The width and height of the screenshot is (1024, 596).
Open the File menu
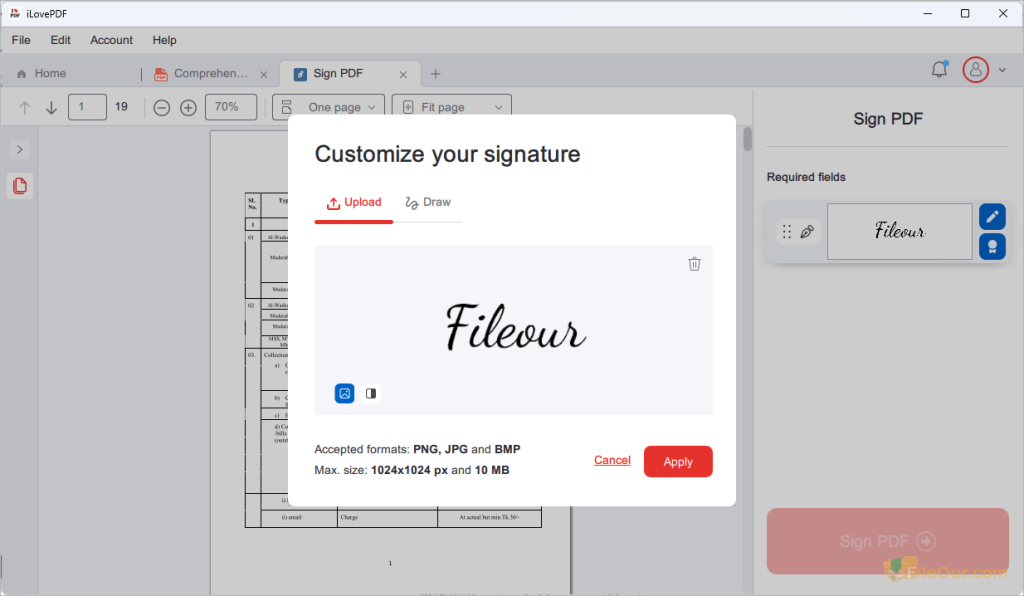tap(20, 40)
